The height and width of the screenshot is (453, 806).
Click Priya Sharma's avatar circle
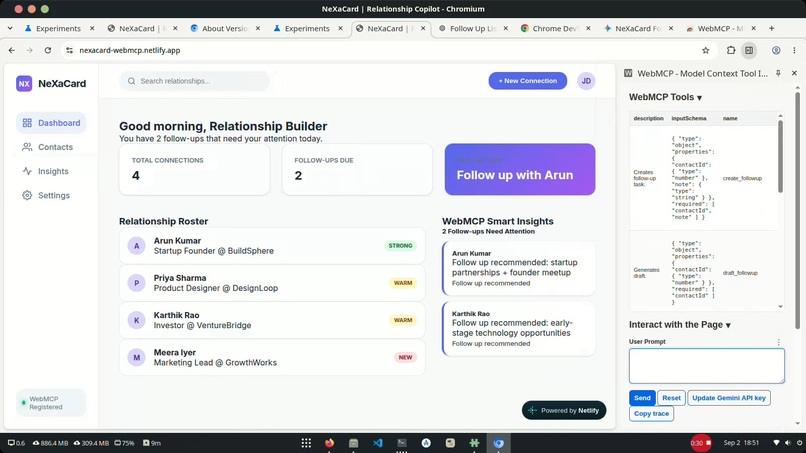tap(137, 283)
